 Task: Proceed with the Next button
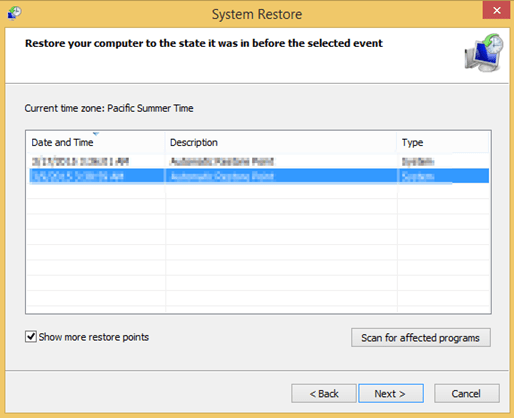click(391, 394)
